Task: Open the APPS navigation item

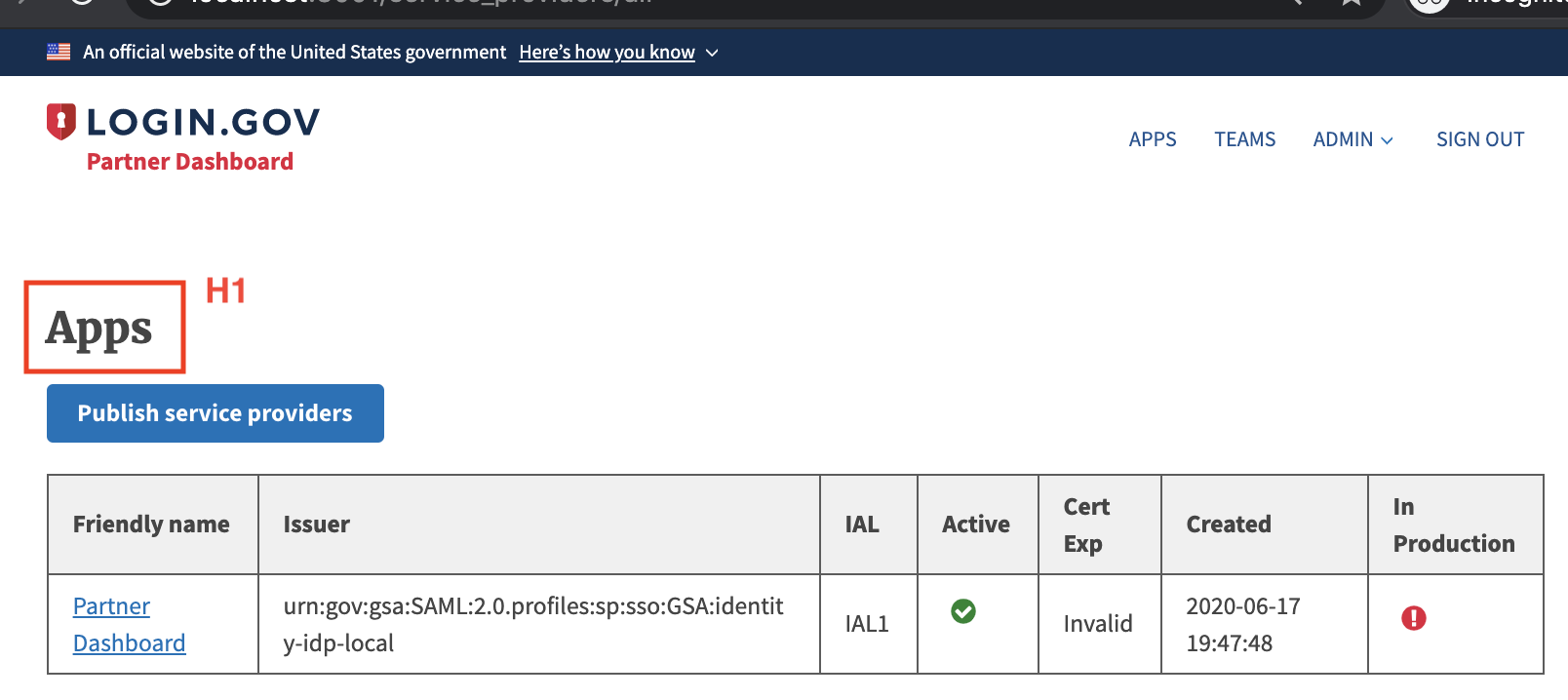Action: coord(1153,139)
